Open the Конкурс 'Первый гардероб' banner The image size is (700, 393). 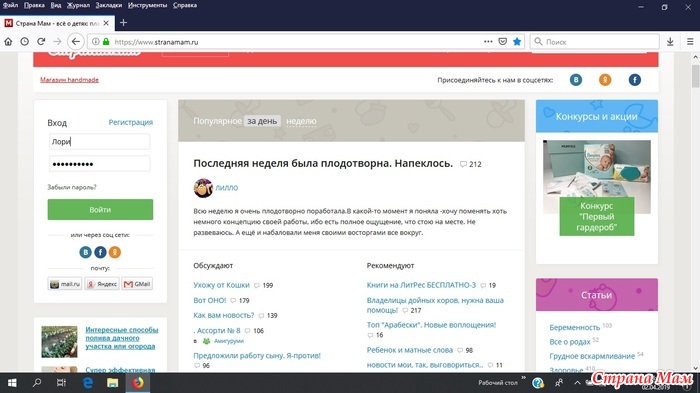point(596,217)
